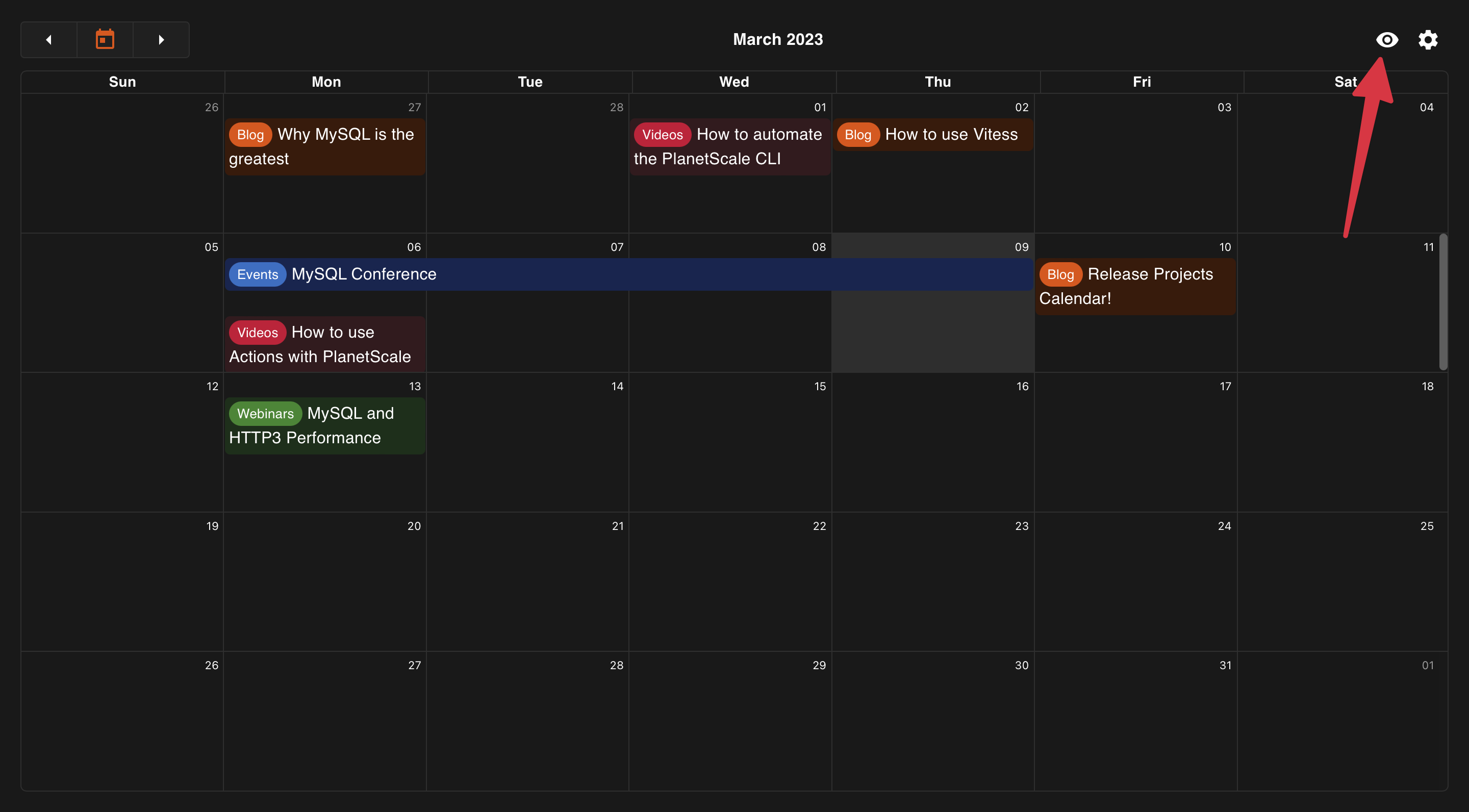The height and width of the screenshot is (812, 1469).
Task: Select day cell 22
Action: tap(730, 581)
